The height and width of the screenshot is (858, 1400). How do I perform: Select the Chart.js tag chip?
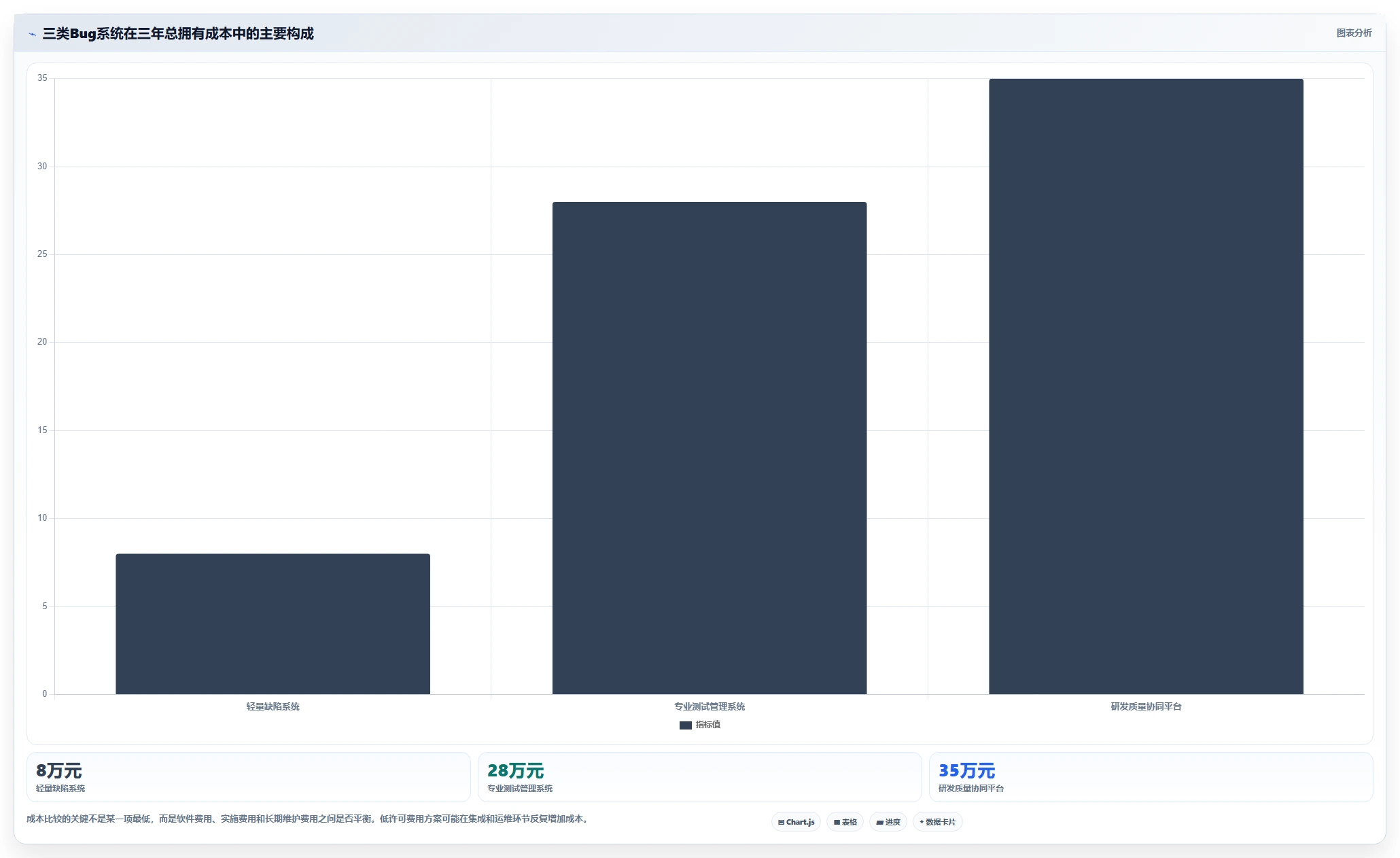tap(796, 822)
